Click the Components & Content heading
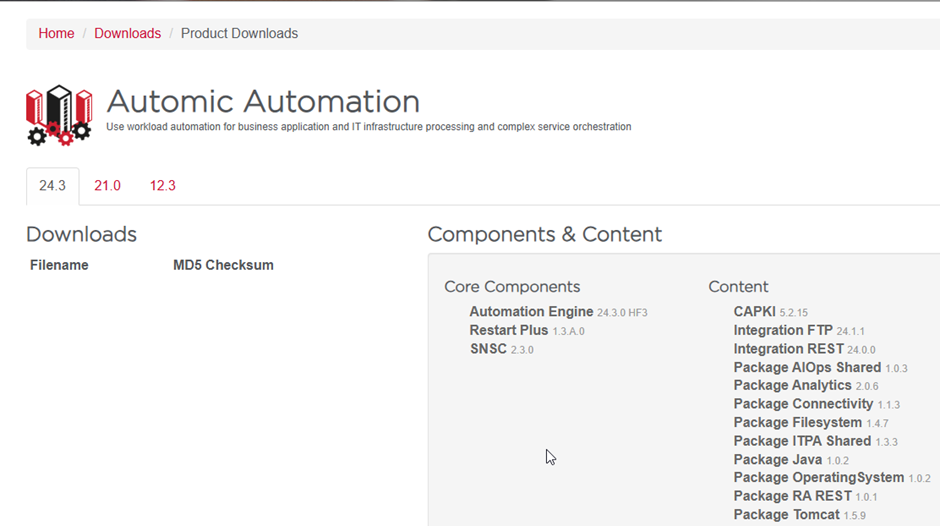 545,235
